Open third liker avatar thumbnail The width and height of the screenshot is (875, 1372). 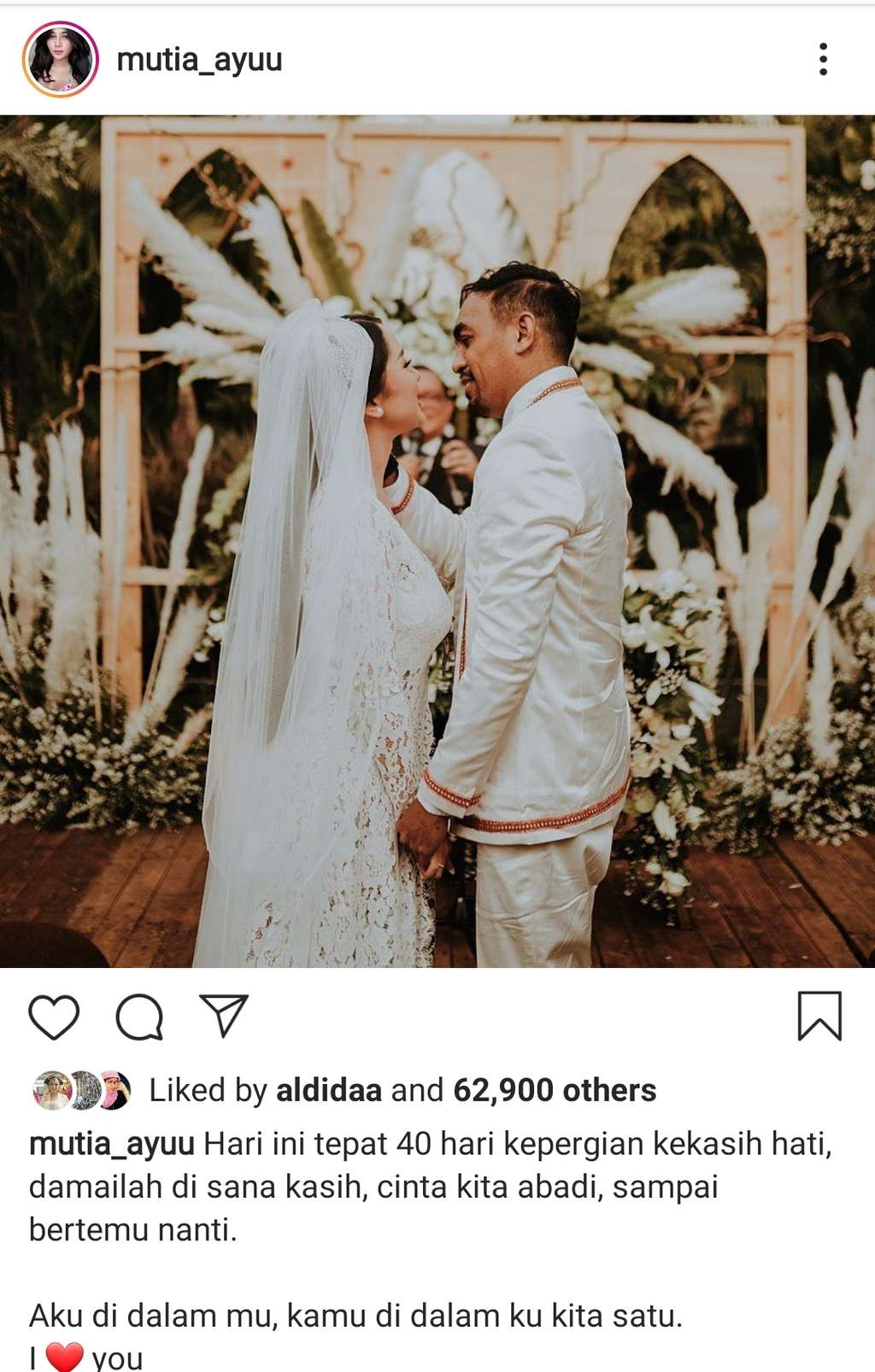(114, 1090)
